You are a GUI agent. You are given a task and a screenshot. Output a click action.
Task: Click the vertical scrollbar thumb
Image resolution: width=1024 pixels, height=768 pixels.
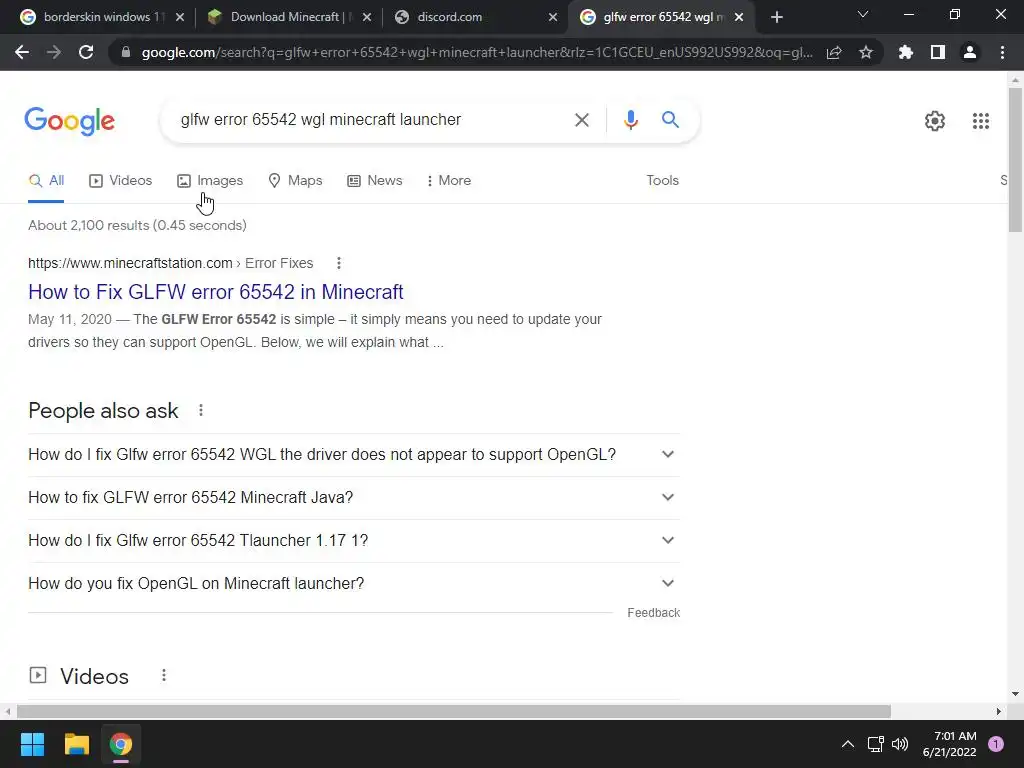point(1015,160)
